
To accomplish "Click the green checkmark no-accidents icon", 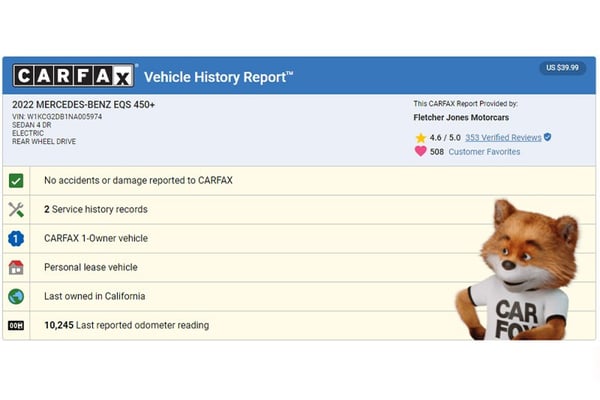I will [x=16, y=181].
